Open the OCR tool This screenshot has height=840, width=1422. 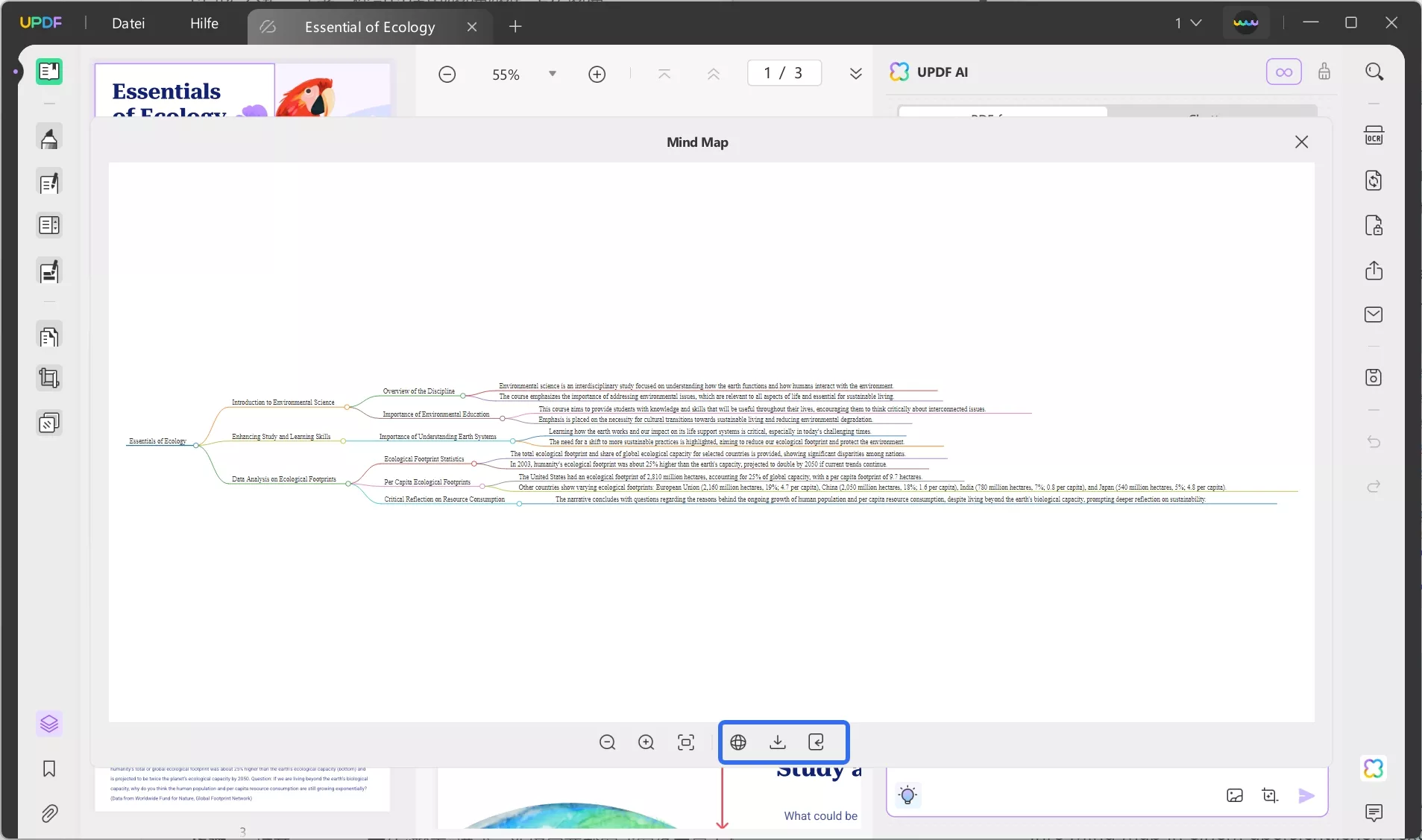coord(1374,136)
